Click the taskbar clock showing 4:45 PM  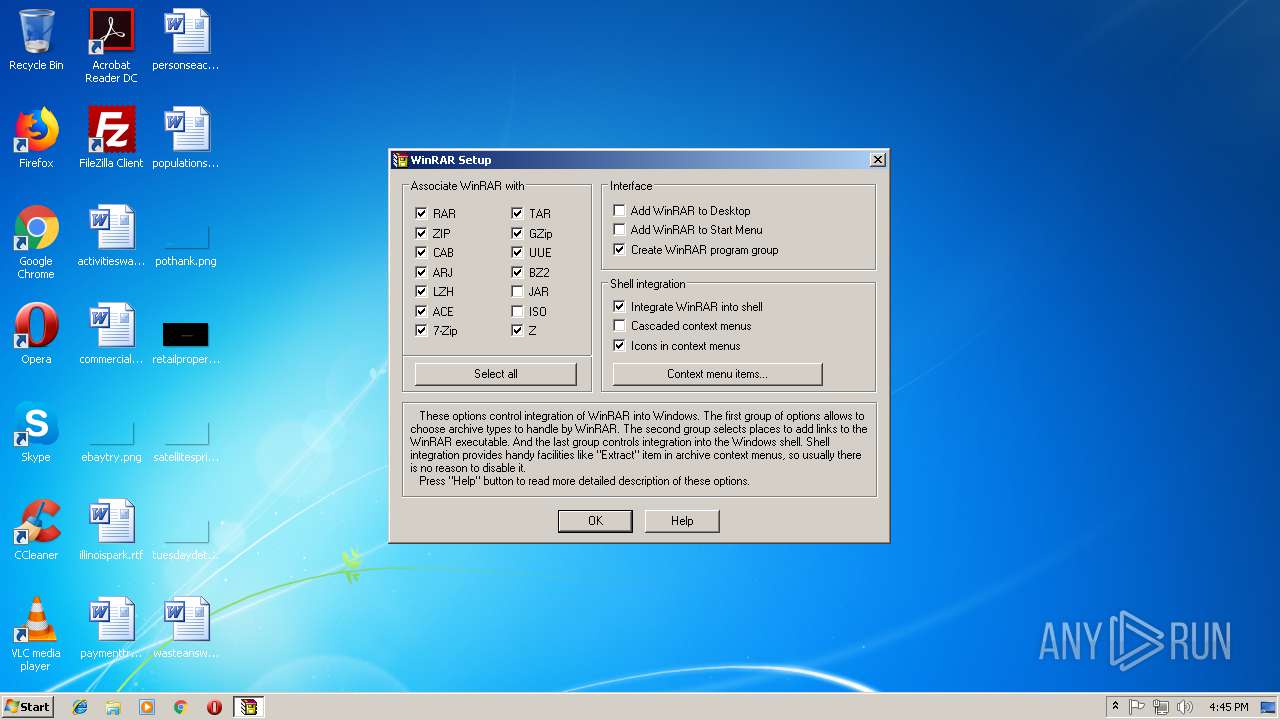pos(1228,707)
